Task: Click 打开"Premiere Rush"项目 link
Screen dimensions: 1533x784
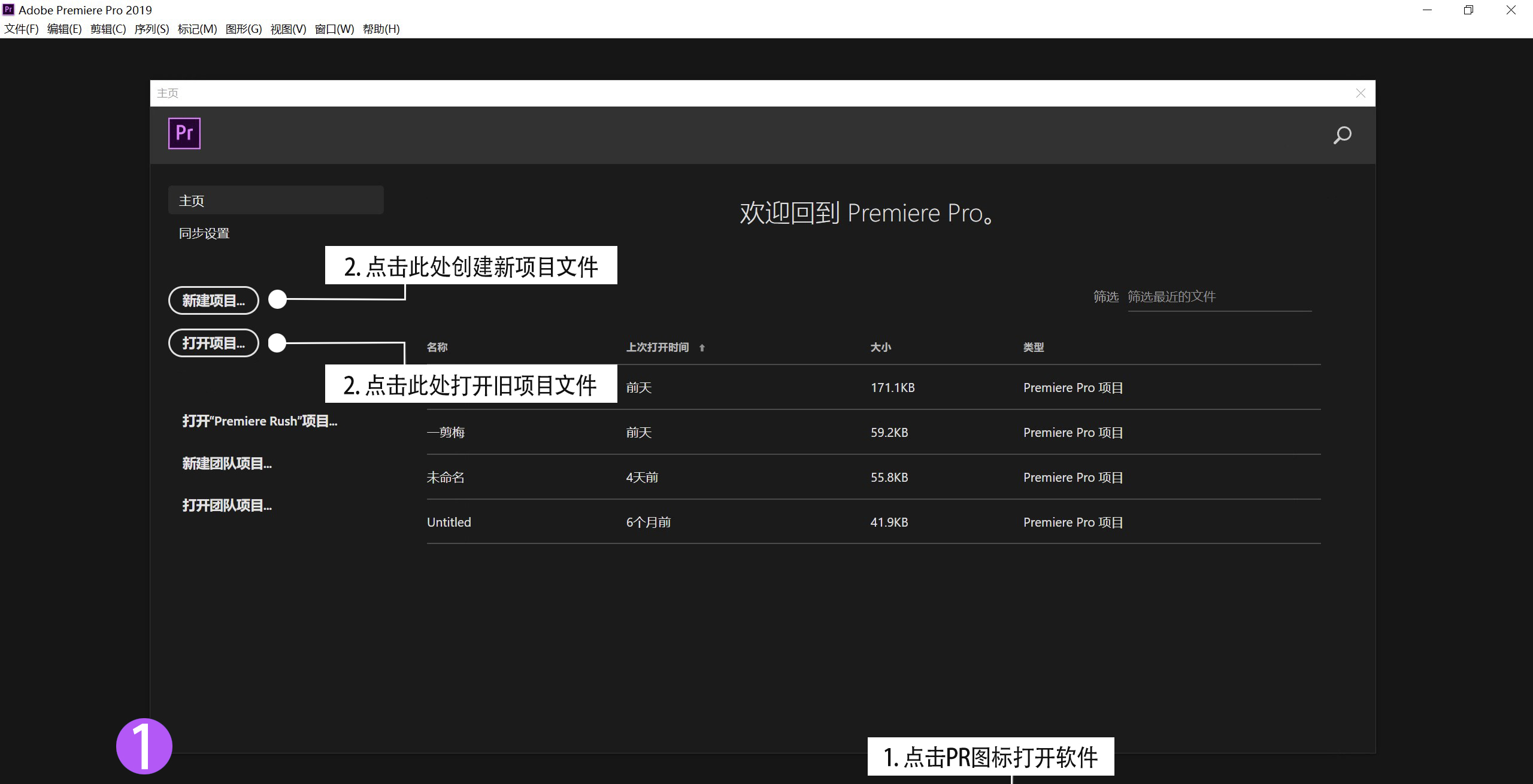Action: [x=259, y=421]
